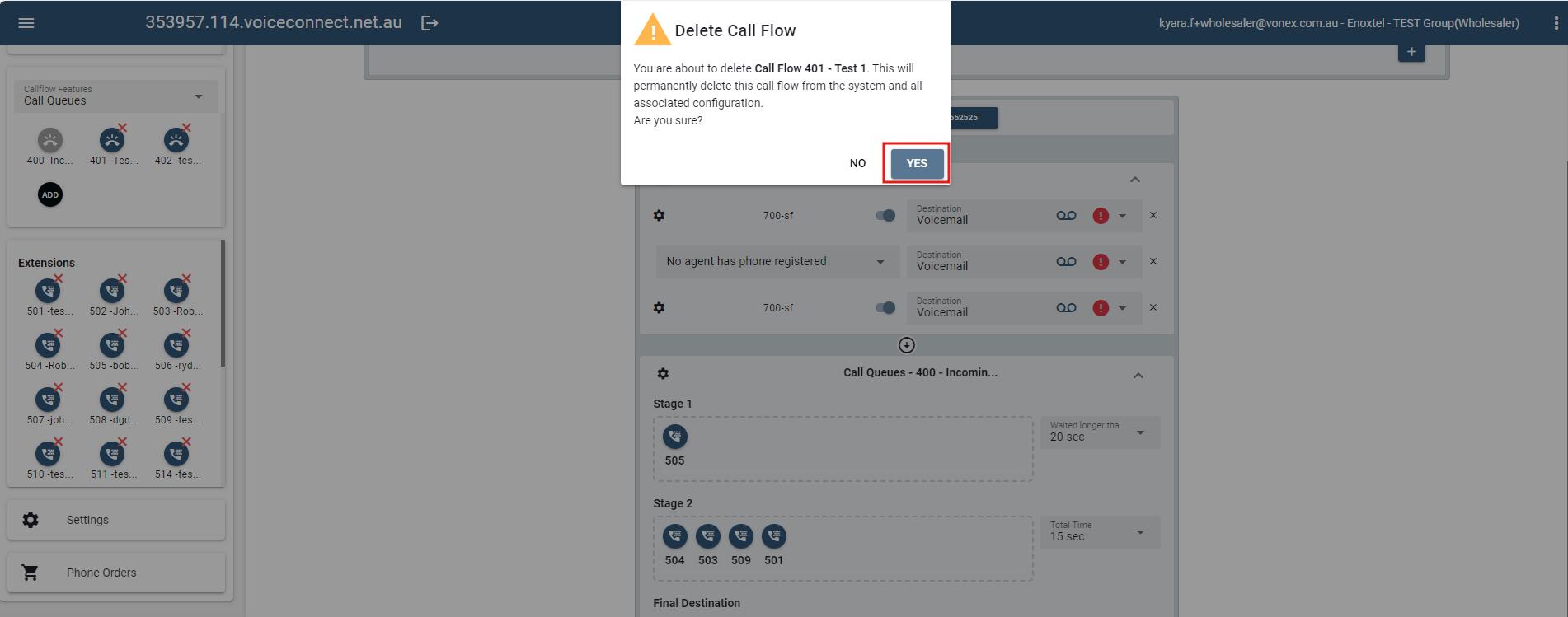The image size is (1568, 617).
Task: Select extension 505 in Extensions panel
Action: click(x=112, y=346)
